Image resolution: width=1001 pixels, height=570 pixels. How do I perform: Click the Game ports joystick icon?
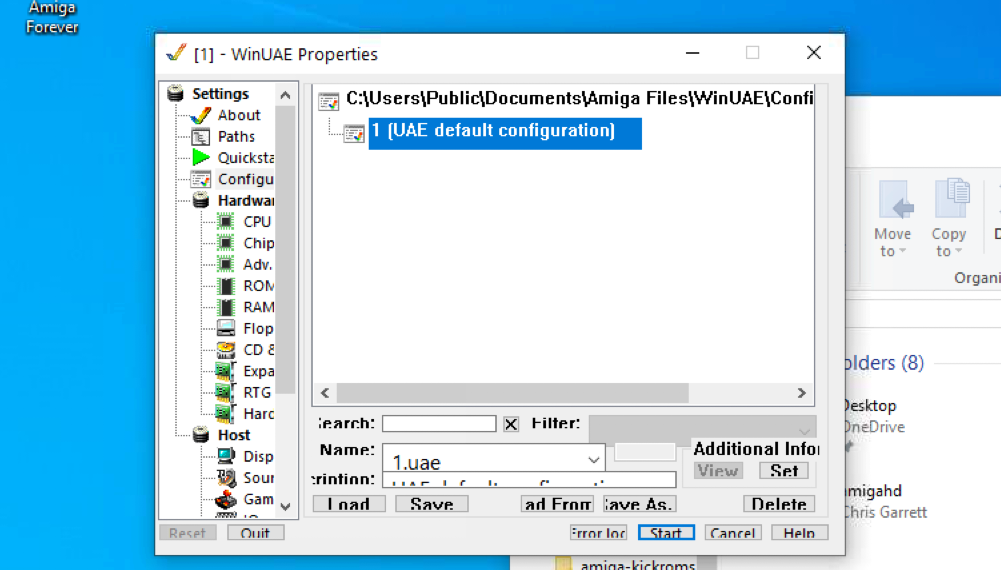click(x=226, y=499)
